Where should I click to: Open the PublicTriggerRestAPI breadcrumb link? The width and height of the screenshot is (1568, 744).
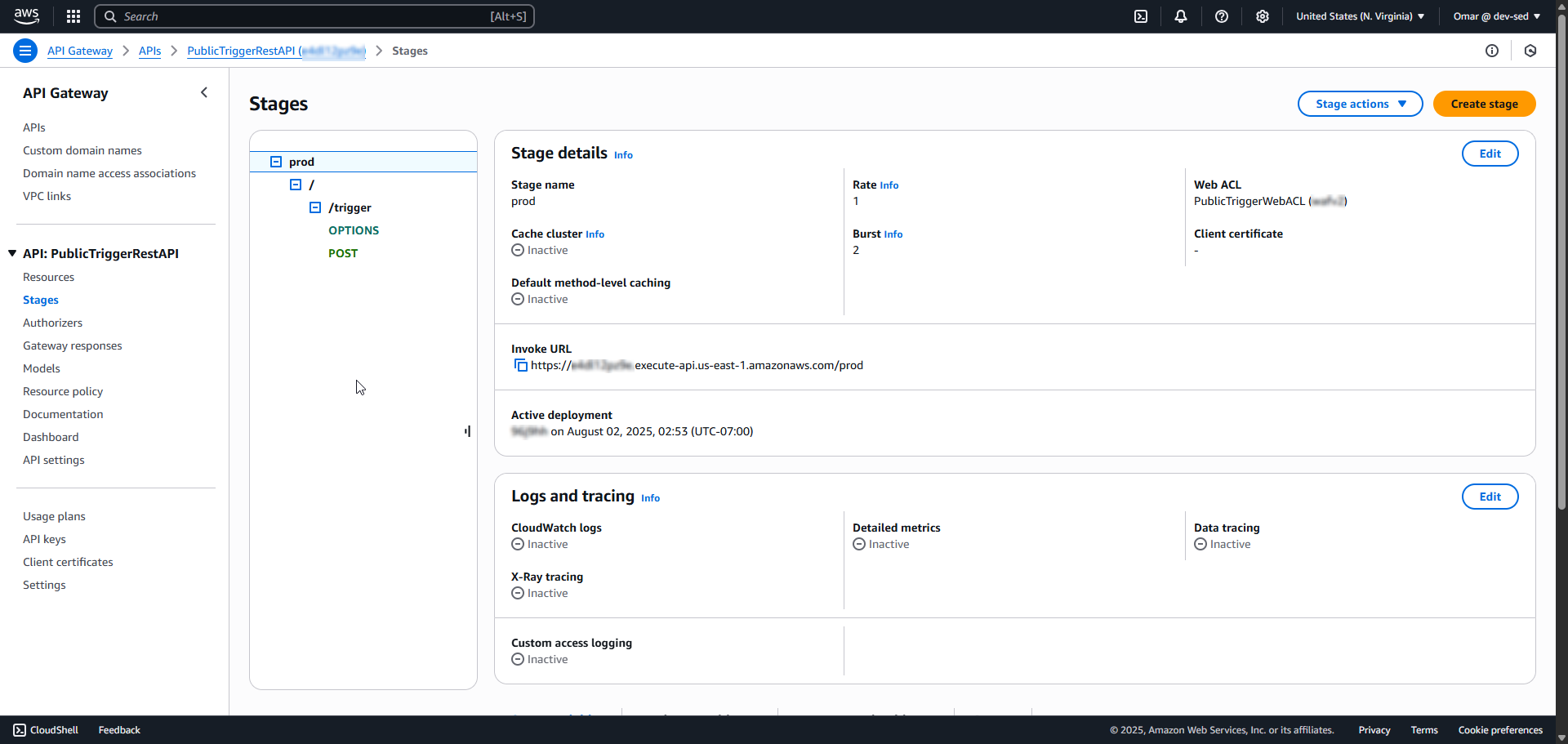(x=277, y=51)
